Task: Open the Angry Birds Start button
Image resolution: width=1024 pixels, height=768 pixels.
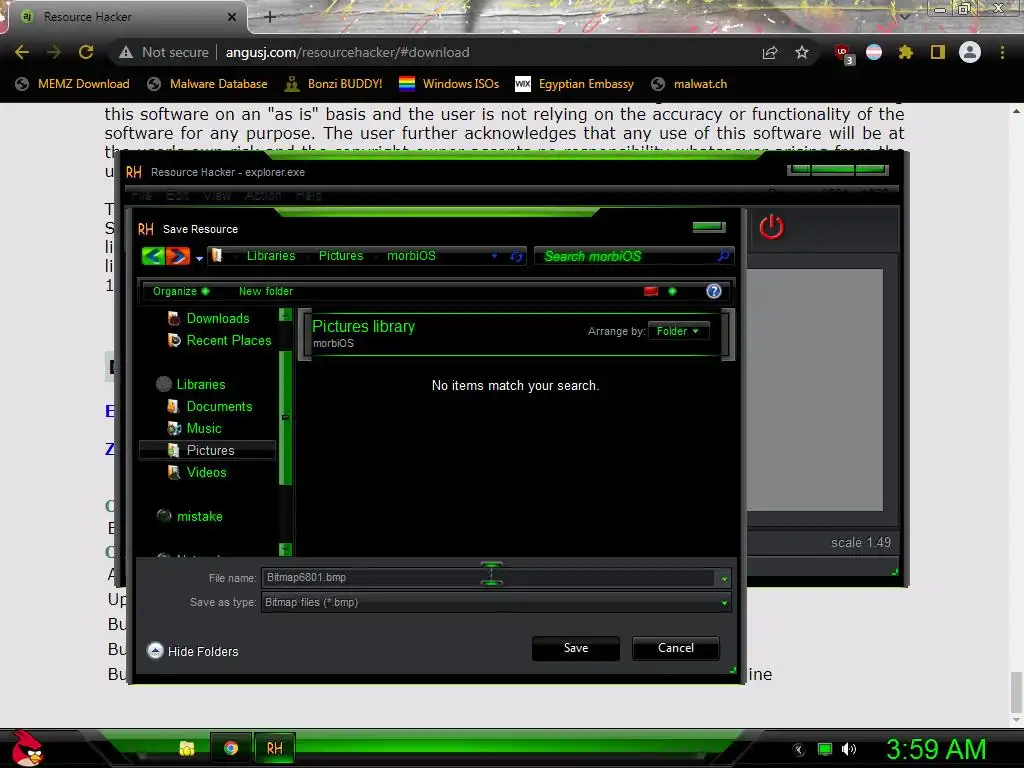Action: (27, 748)
